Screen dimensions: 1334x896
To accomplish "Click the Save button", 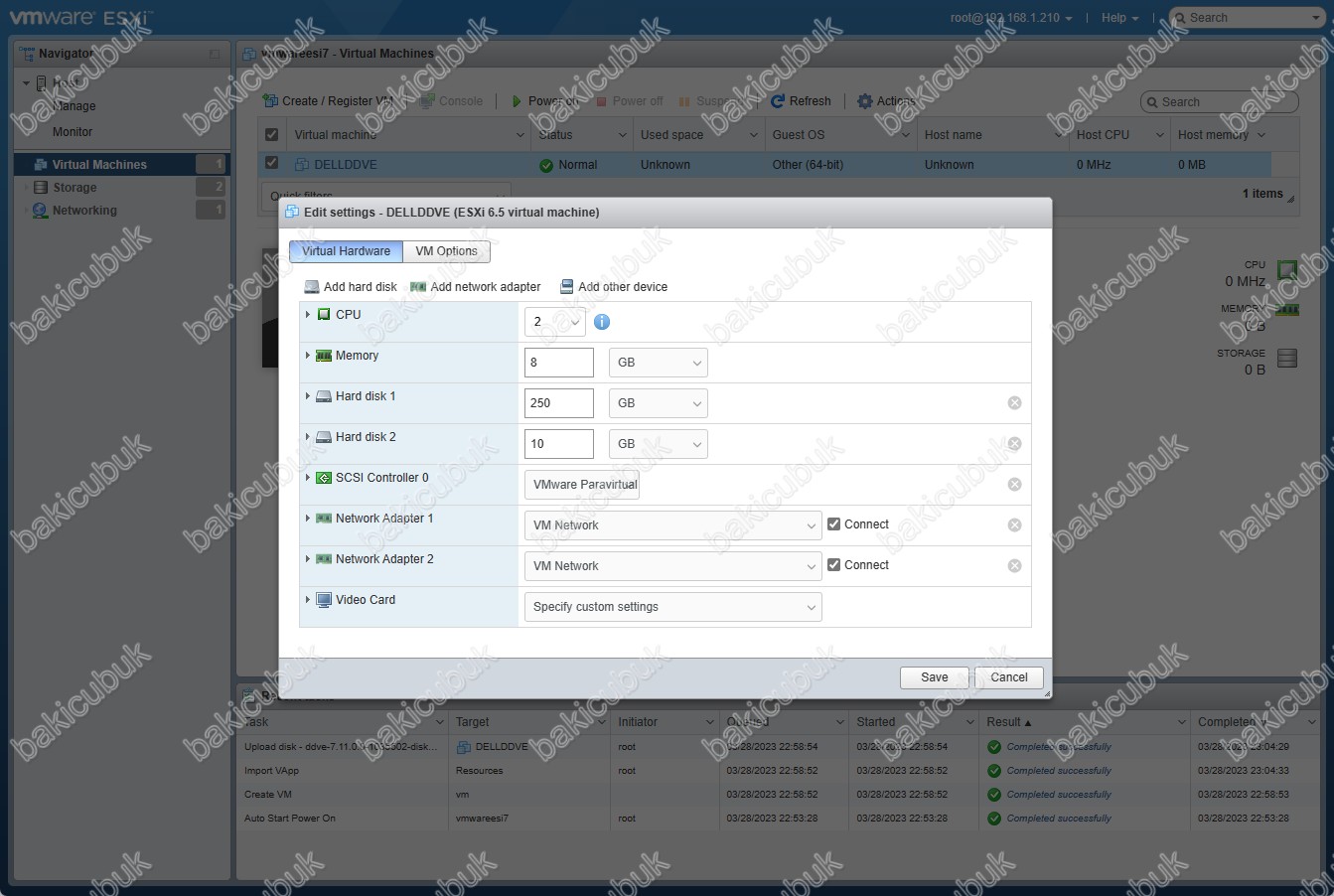I will coord(934,677).
